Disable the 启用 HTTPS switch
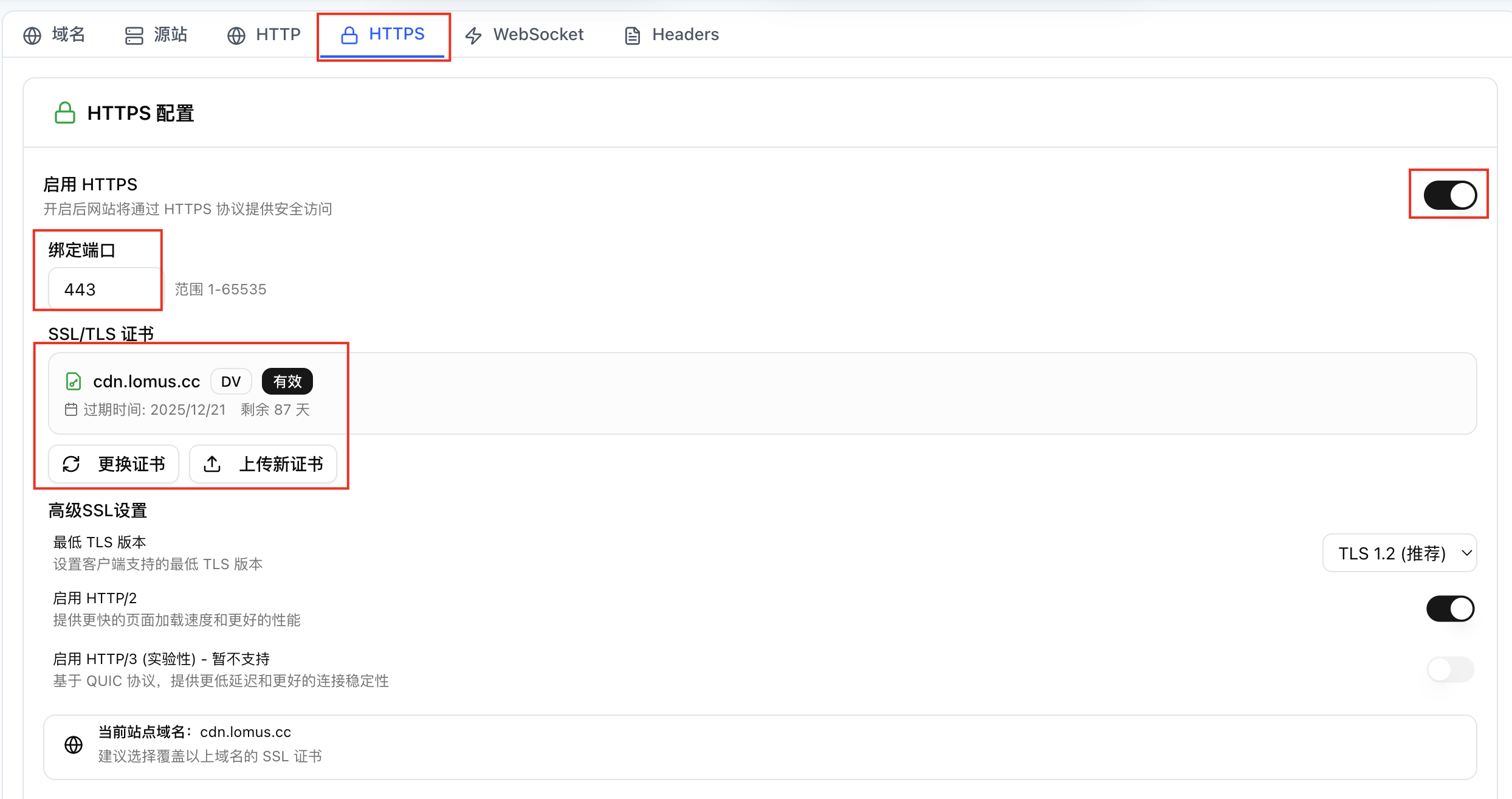 click(1449, 195)
